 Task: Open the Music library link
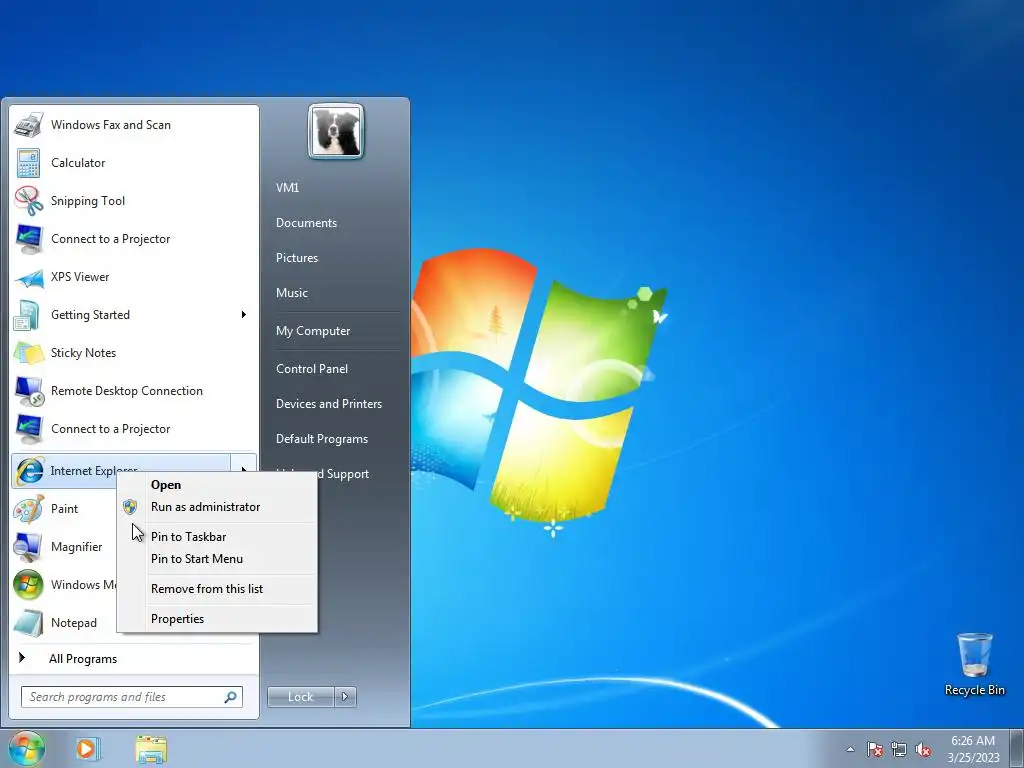[291, 293]
